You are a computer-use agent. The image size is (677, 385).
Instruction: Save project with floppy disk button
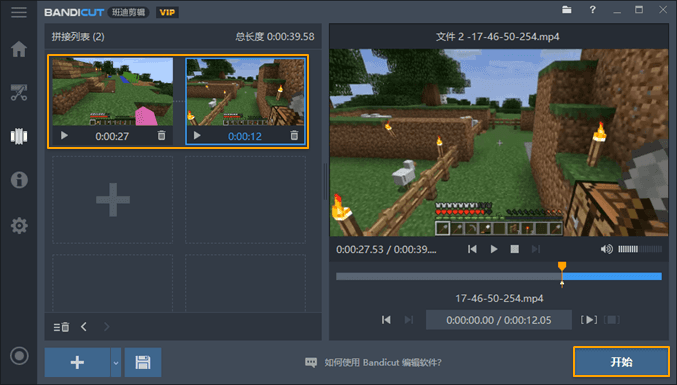(x=143, y=362)
